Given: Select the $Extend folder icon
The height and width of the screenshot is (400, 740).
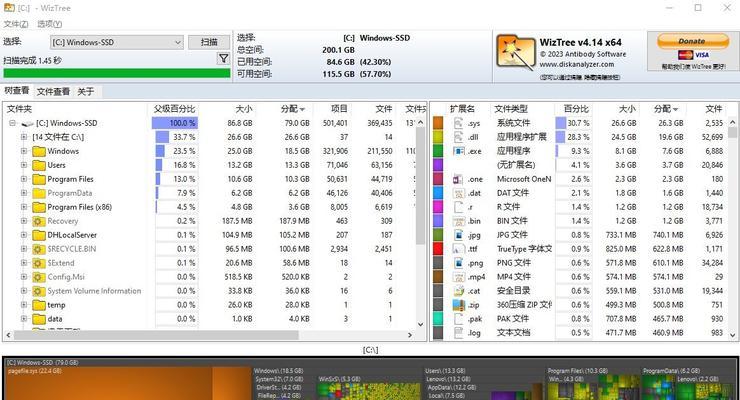Looking at the screenshot, I should coord(39,263).
